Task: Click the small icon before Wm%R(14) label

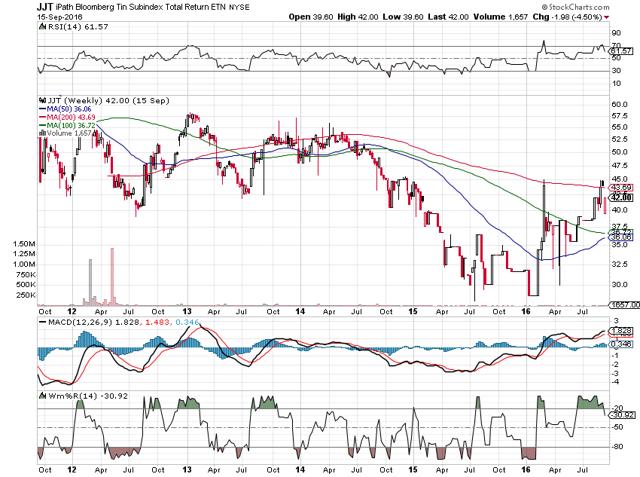Action: 42,396
